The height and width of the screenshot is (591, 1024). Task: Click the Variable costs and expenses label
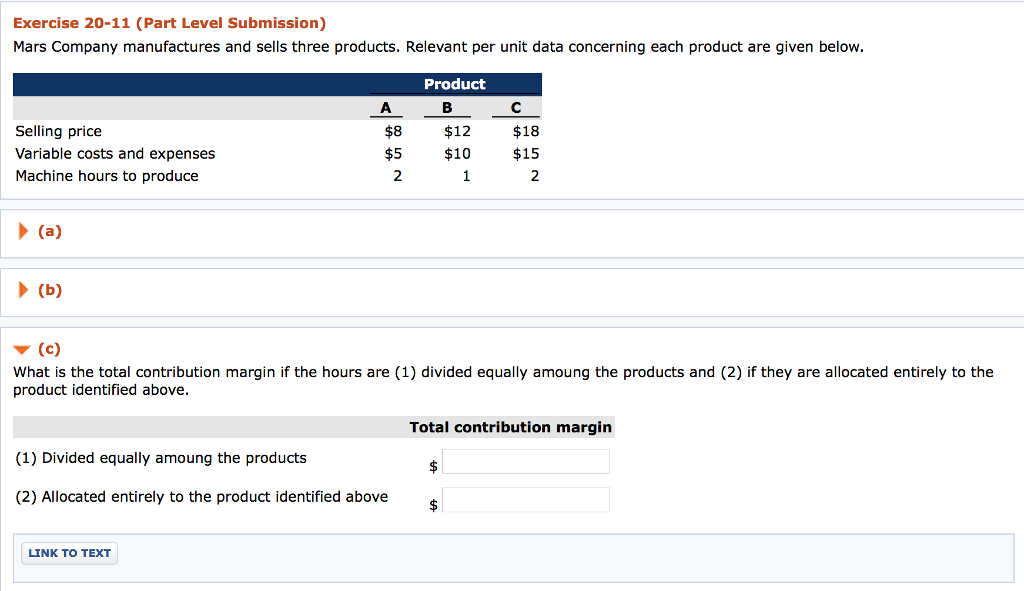(114, 153)
